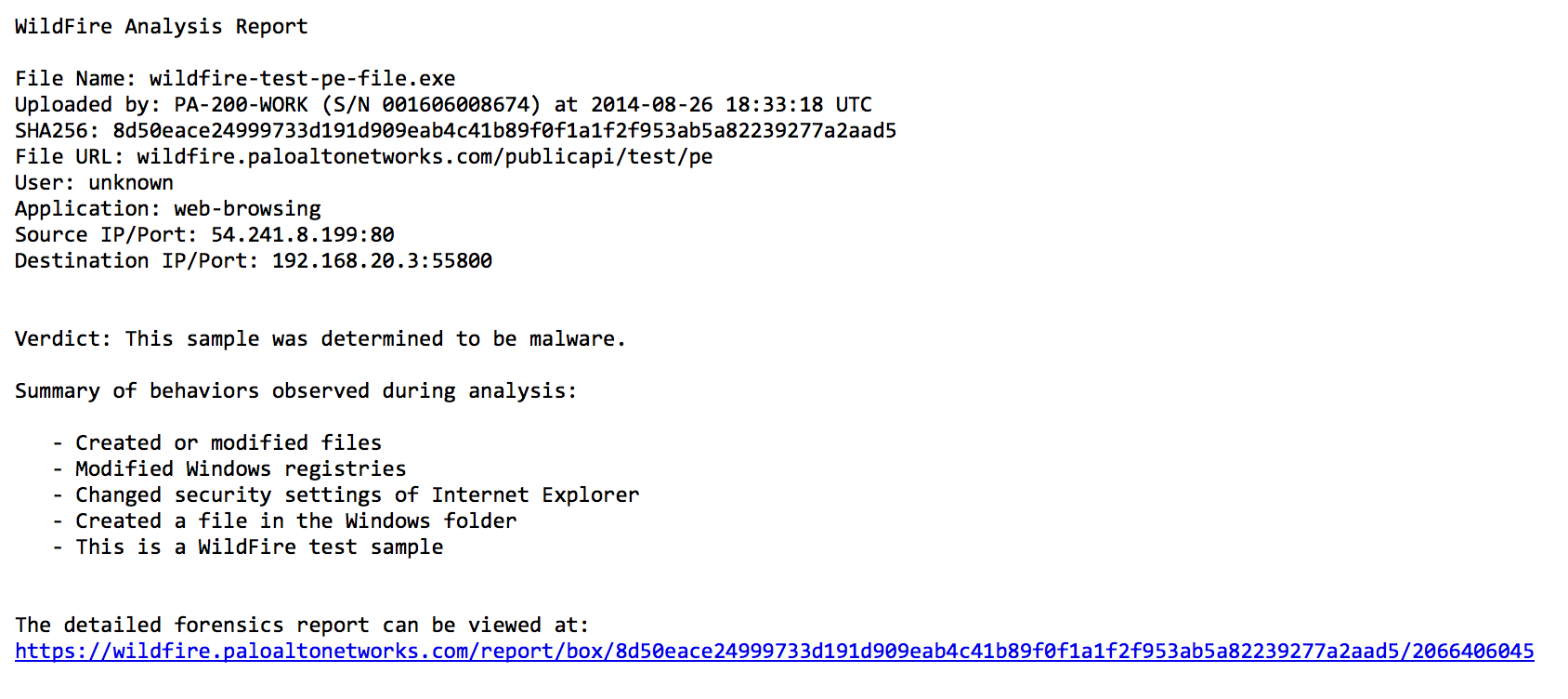The image size is (1568, 699).
Task: Click the Source IP 54.241.8.199:80
Action: pos(303,235)
